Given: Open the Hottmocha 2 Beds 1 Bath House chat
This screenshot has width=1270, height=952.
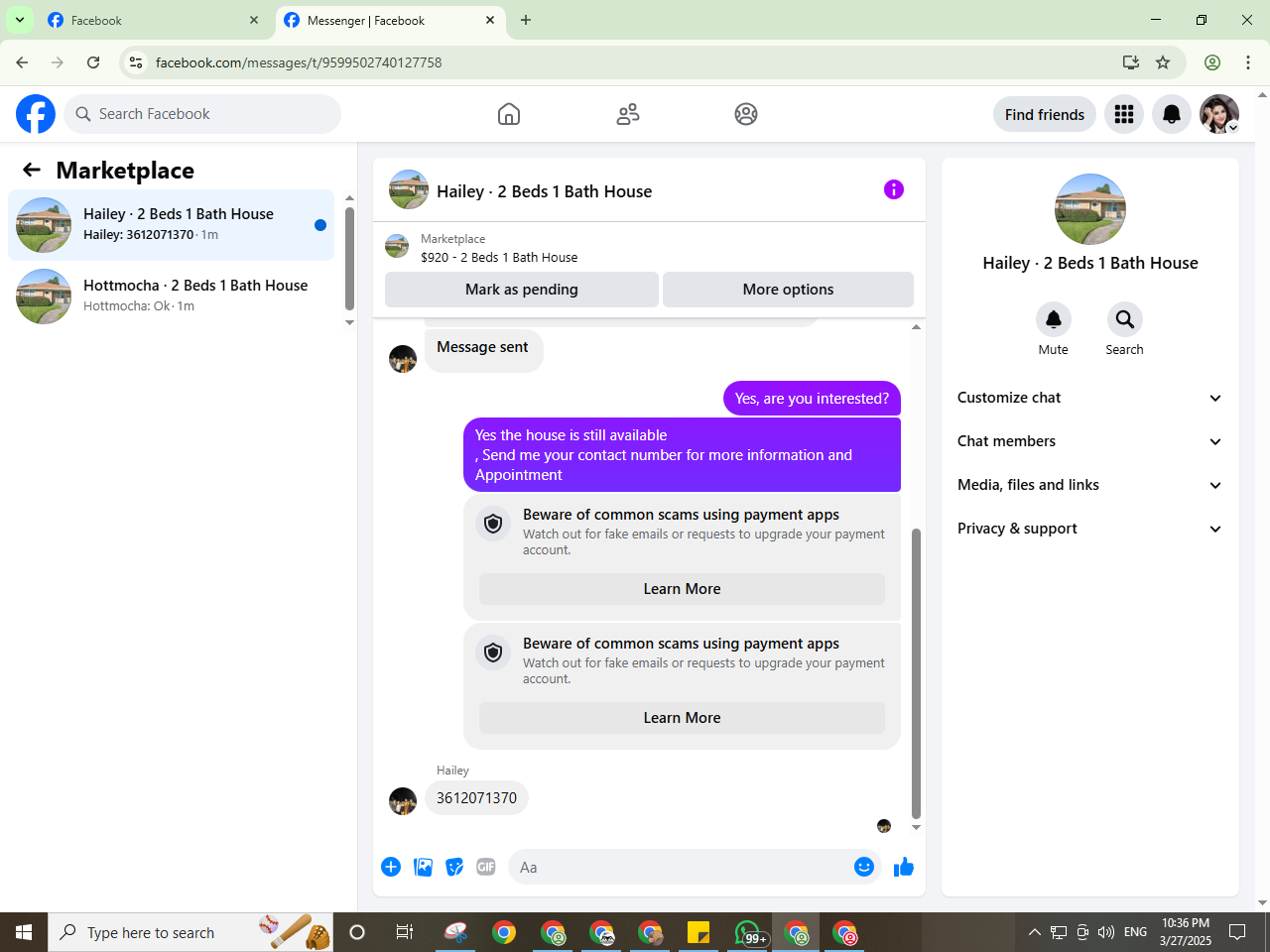Looking at the screenshot, I should [172, 297].
